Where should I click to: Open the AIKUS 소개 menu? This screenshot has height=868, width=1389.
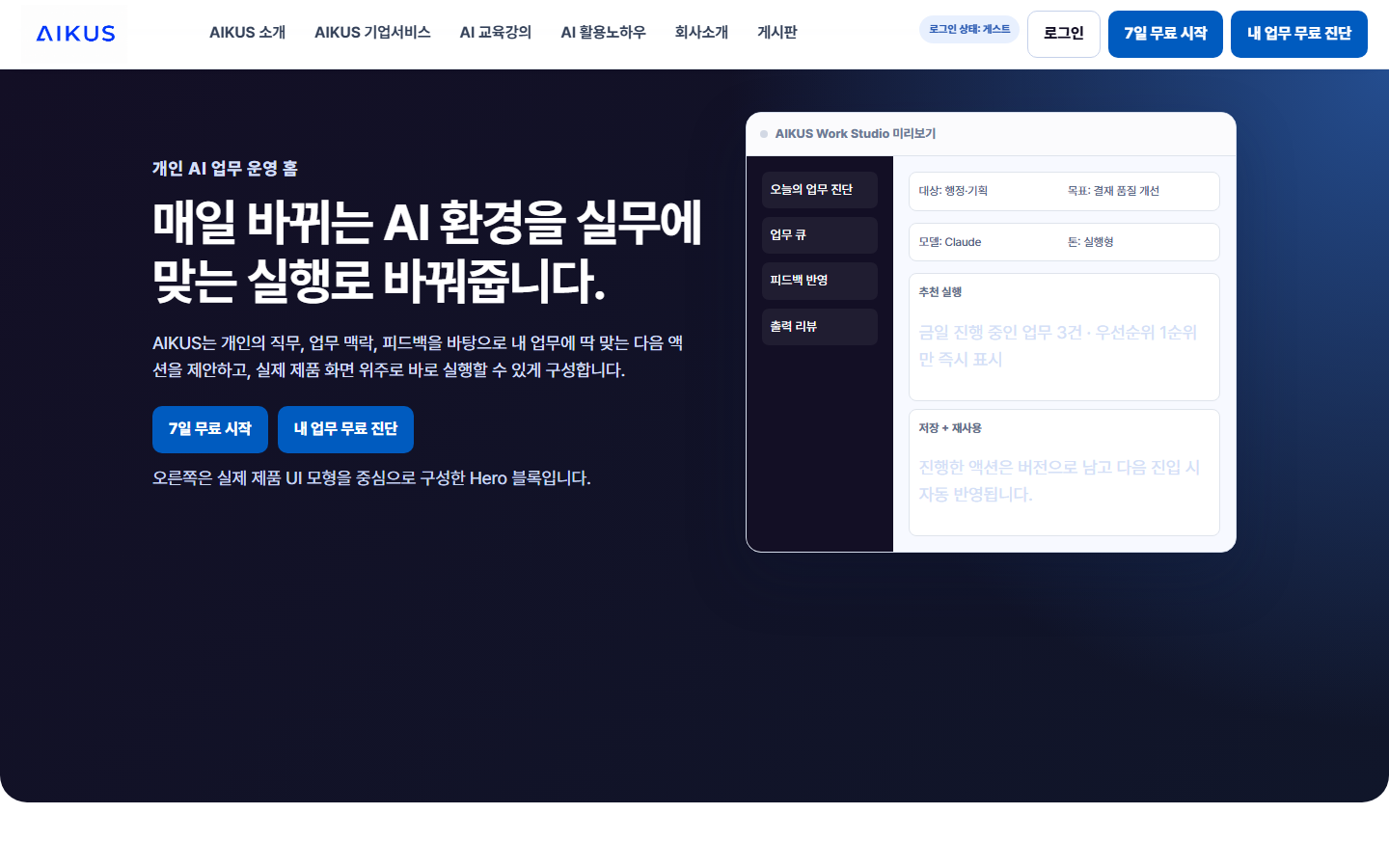pos(247,33)
